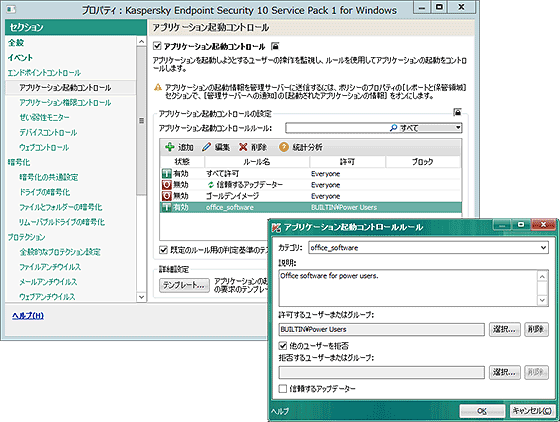Image resolution: width=560 pixels, height=422 pixels.
Task: Enable 信頼するアップデーター checkbox in rule dialog
Action: [282, 388]
